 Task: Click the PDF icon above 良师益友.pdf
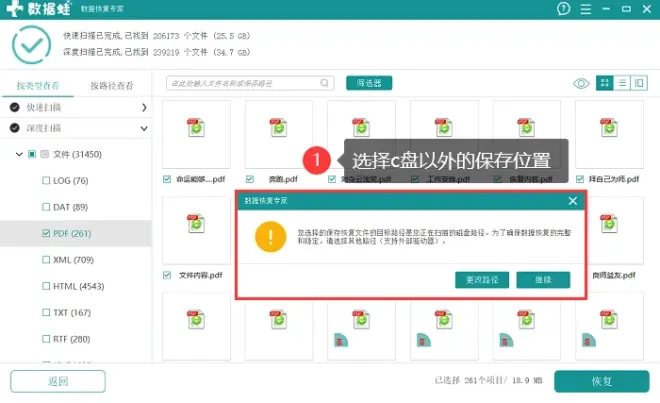point(609,224)
